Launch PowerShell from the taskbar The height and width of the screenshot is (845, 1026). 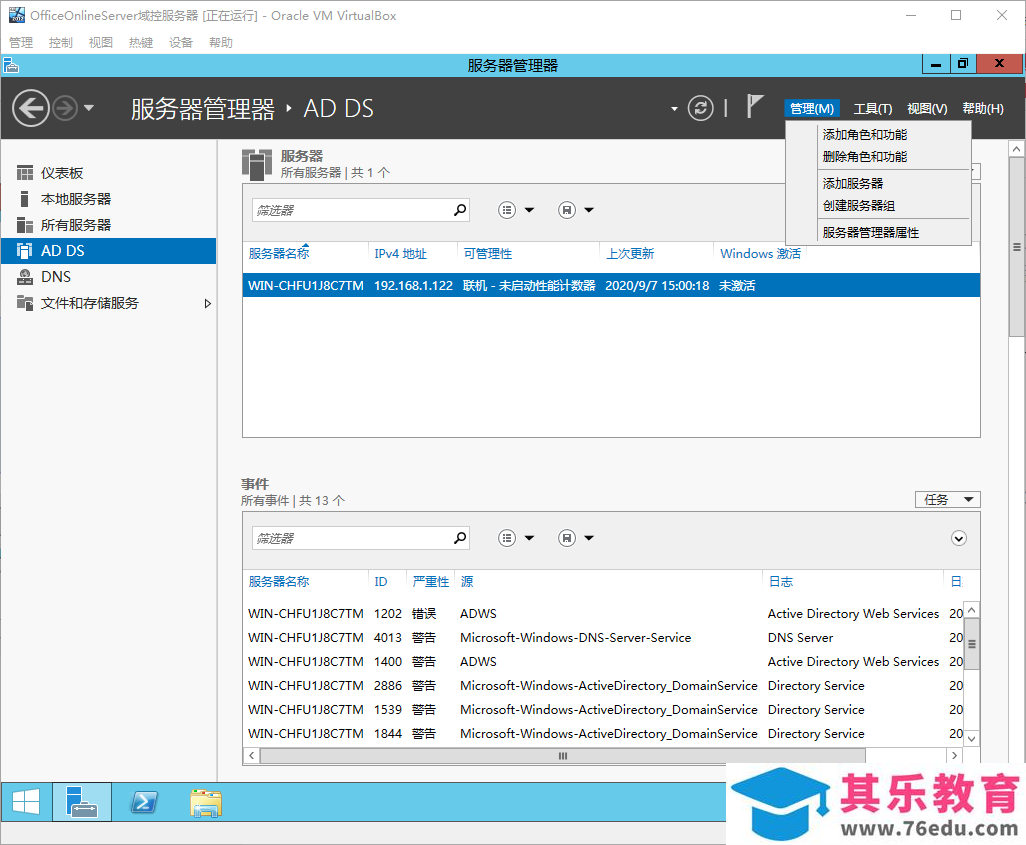pos(144,802)
